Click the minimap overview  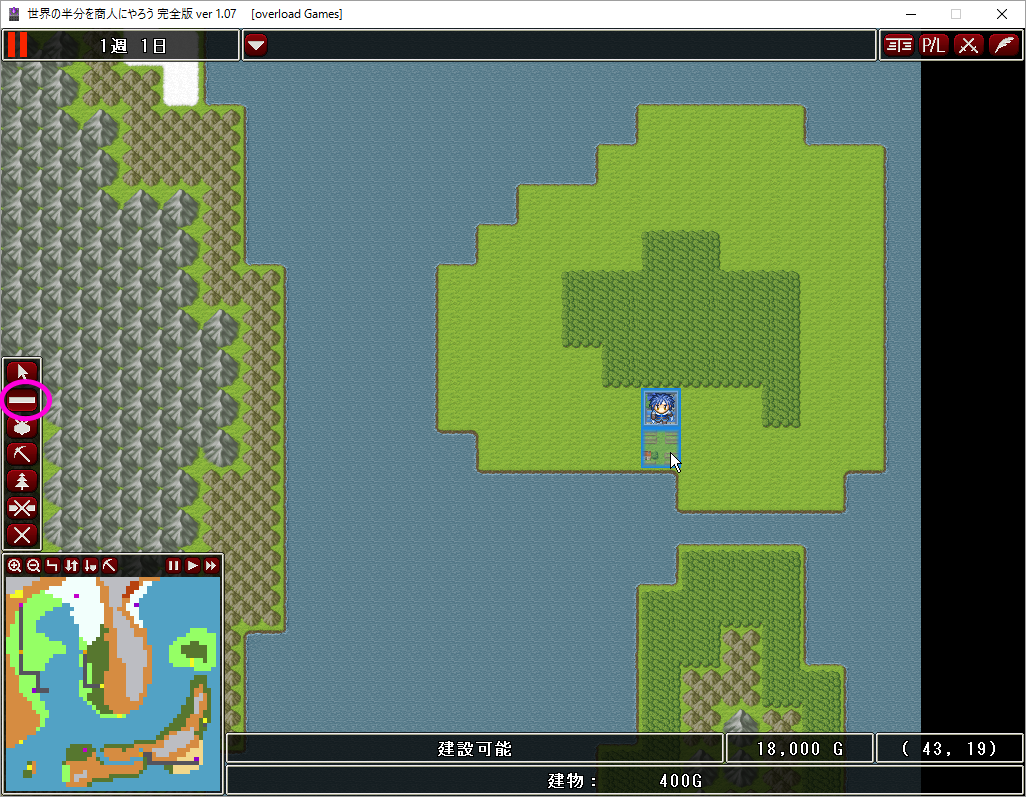[x=113, y=684]
